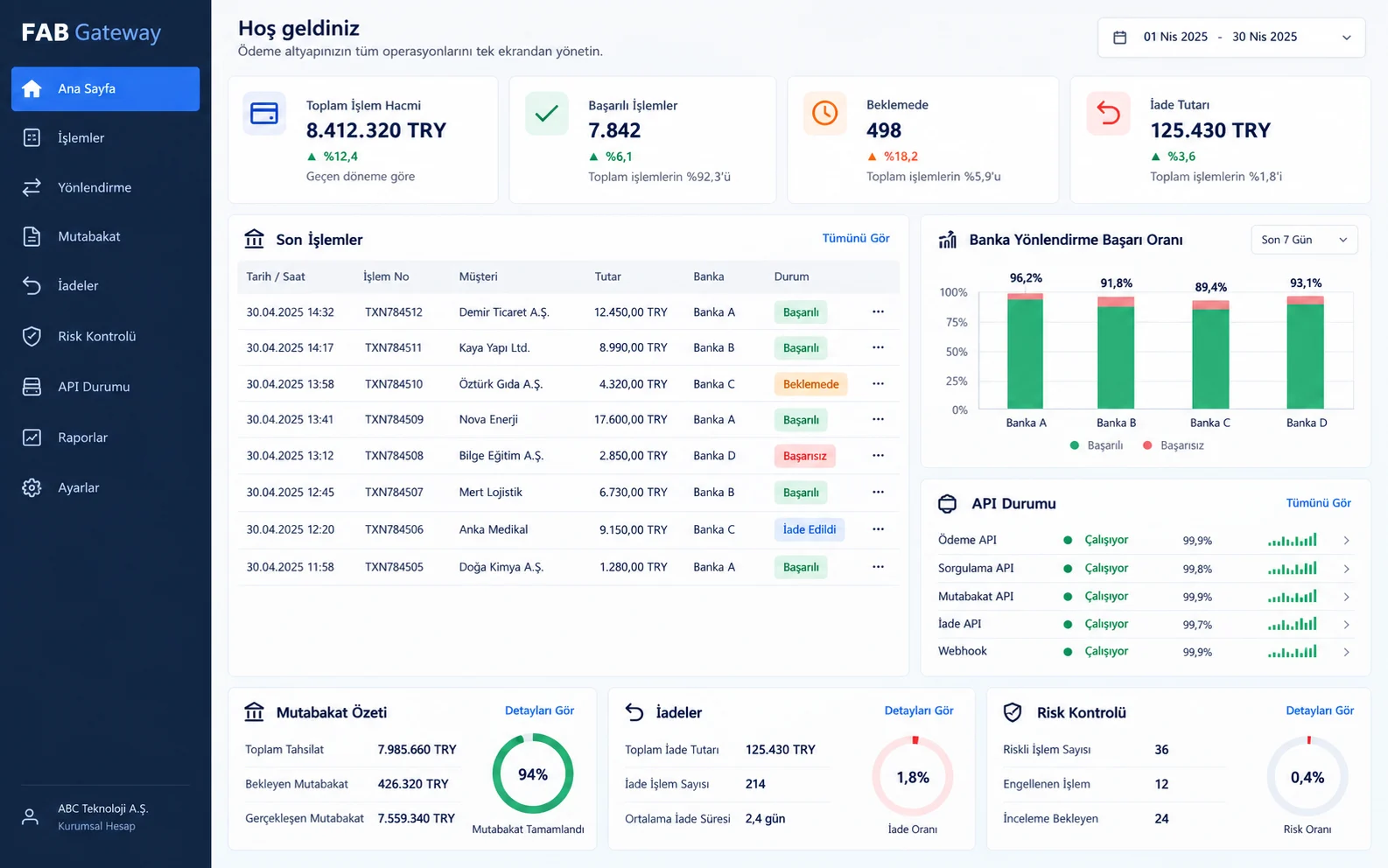Click the Banka C bar in chart

coord(1211,354)
